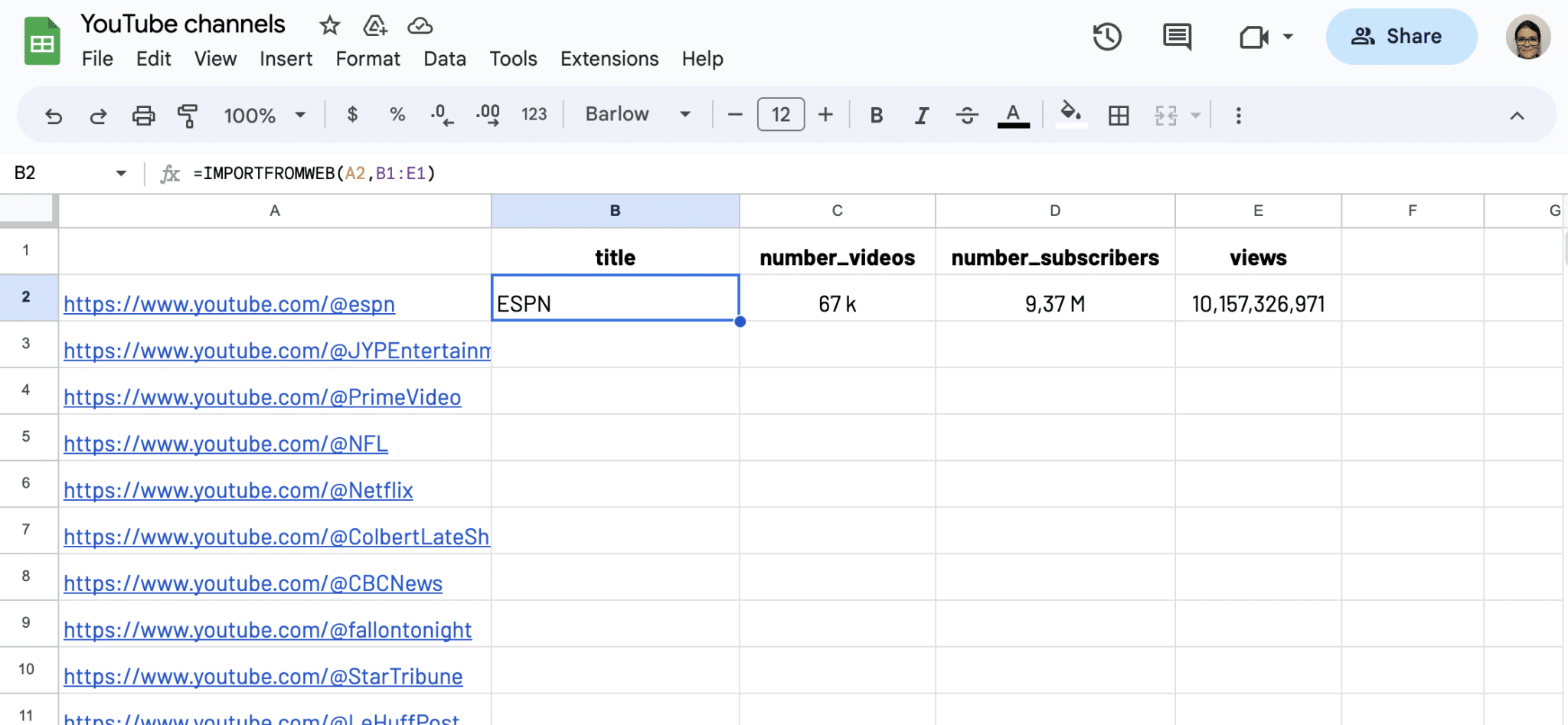The width and height of the screenshot is (1568, 725).
Task: Open the Print dialog icon
Action: (144, 115)
